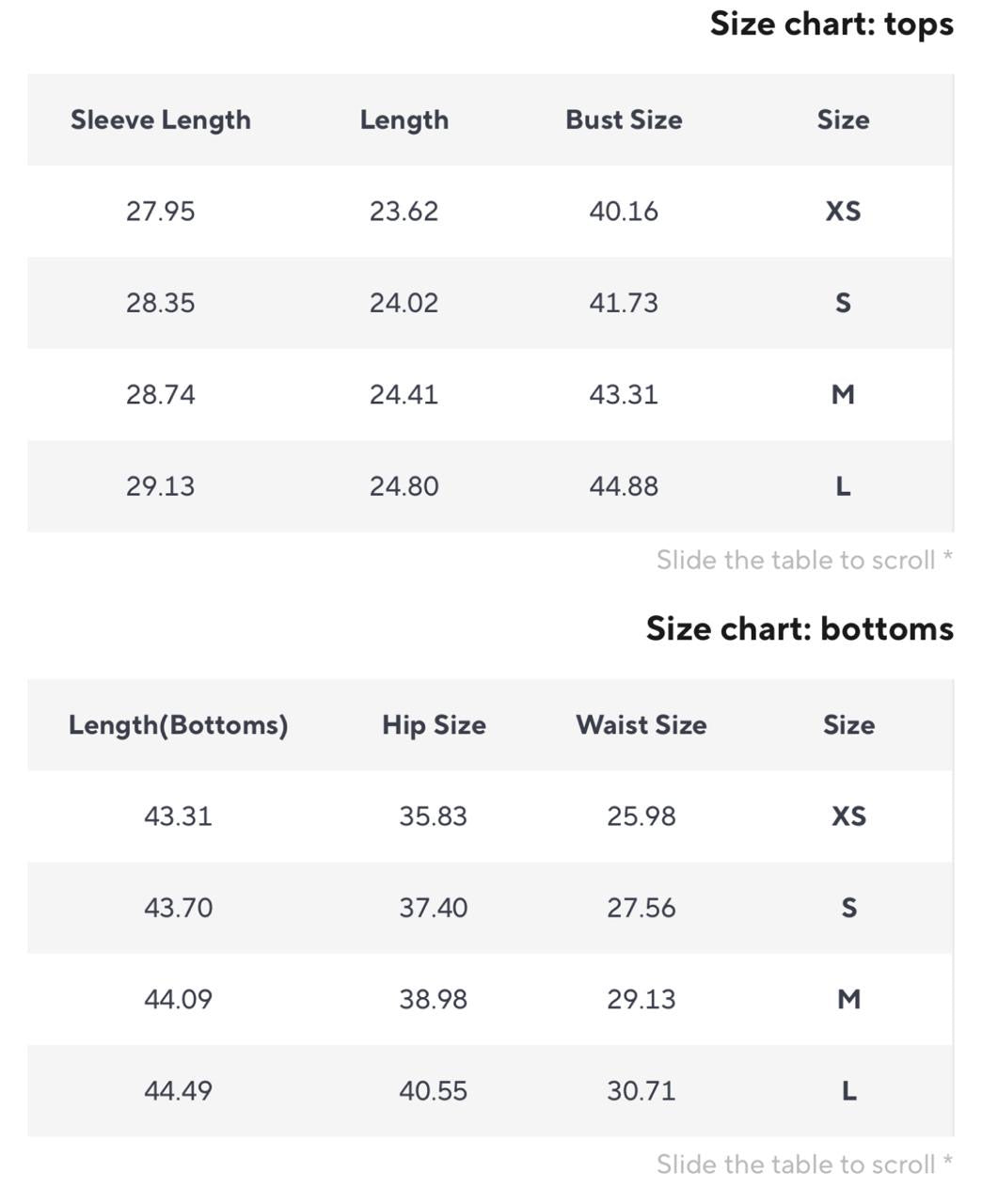
Task: Click the Sleeve Length column header
Action: coord(161,119)
